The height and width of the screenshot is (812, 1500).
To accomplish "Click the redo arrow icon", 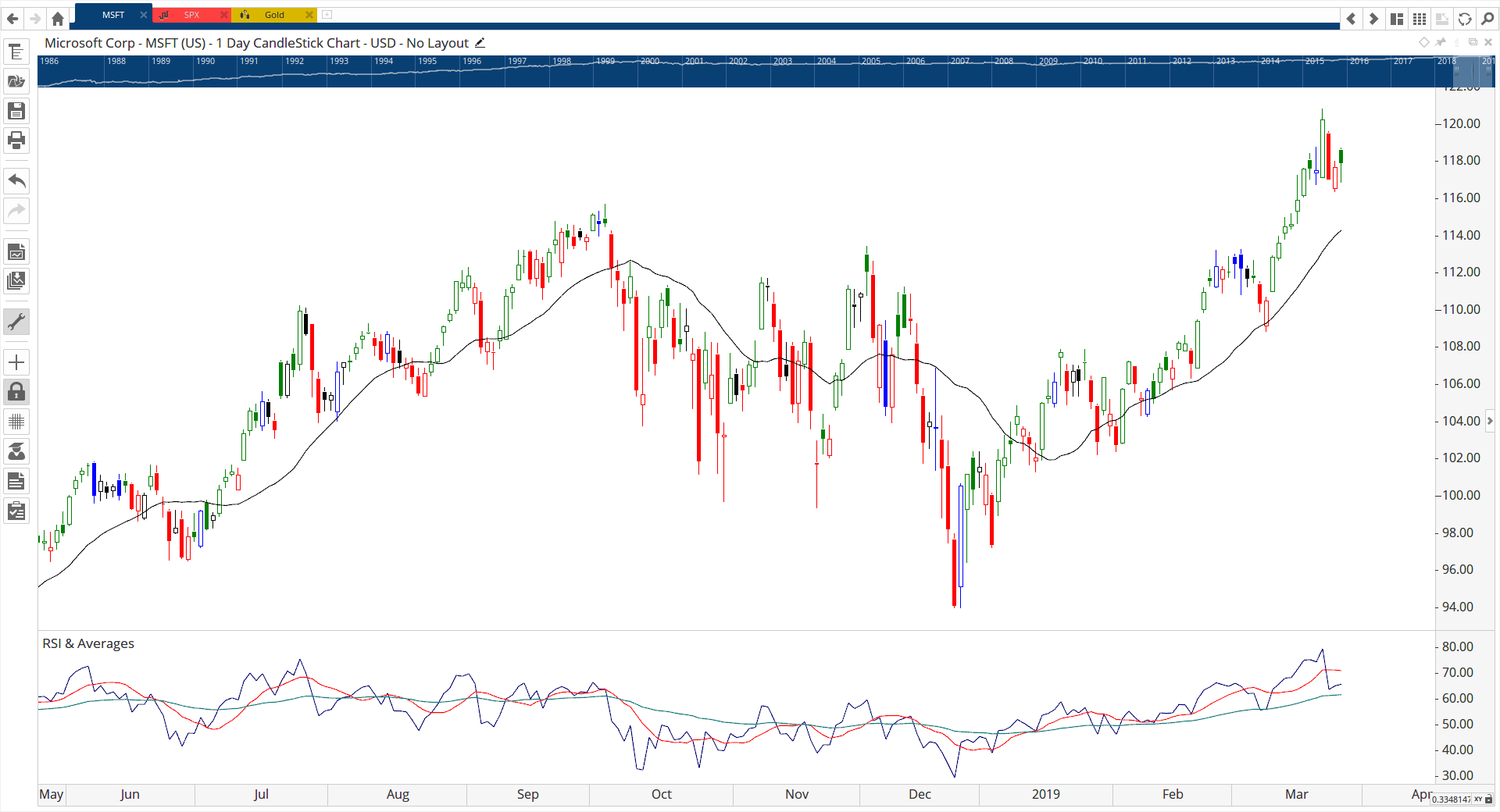I will pos(16,210).
